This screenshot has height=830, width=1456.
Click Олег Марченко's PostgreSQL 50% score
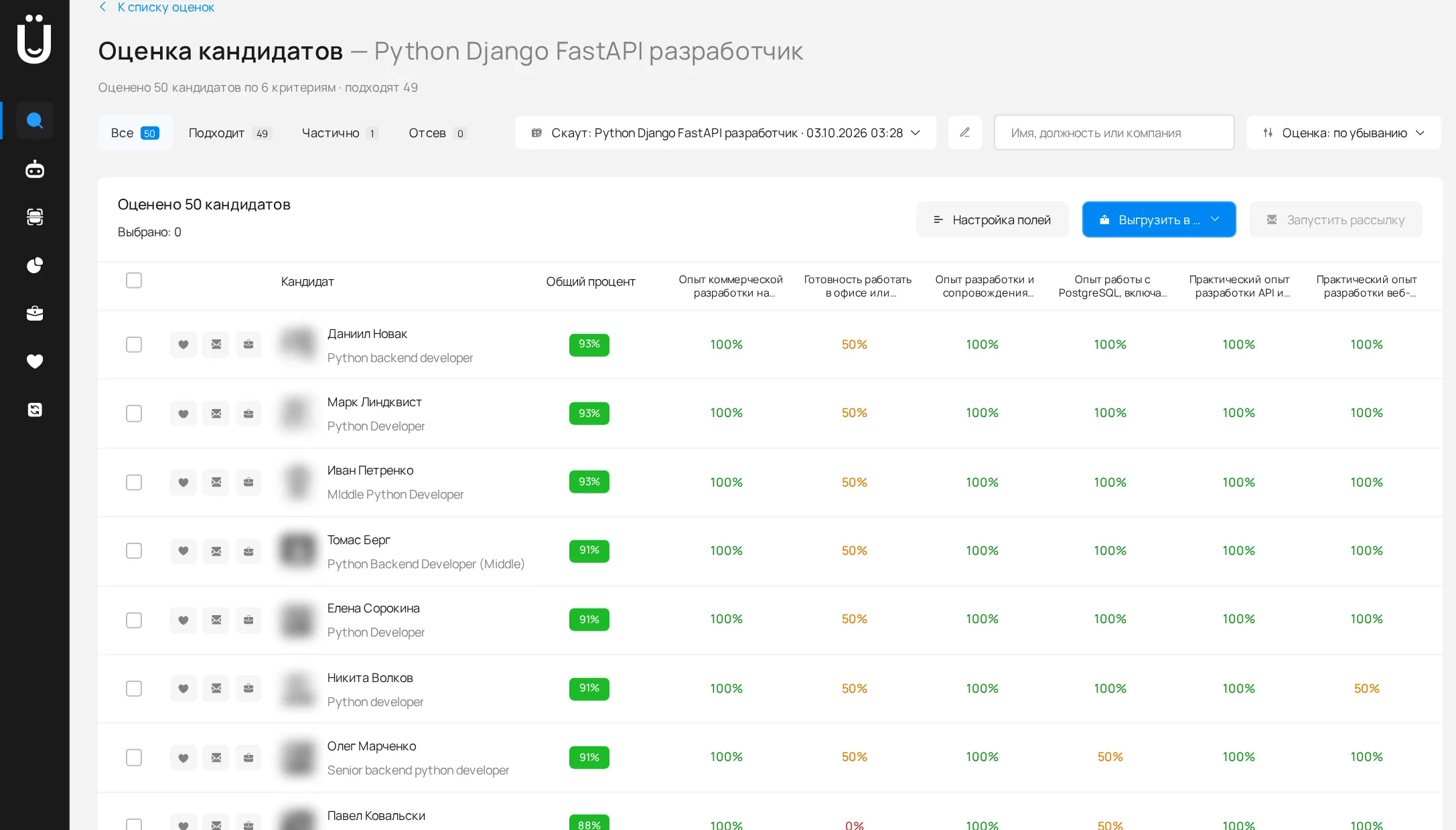(x=1110, y=756)
